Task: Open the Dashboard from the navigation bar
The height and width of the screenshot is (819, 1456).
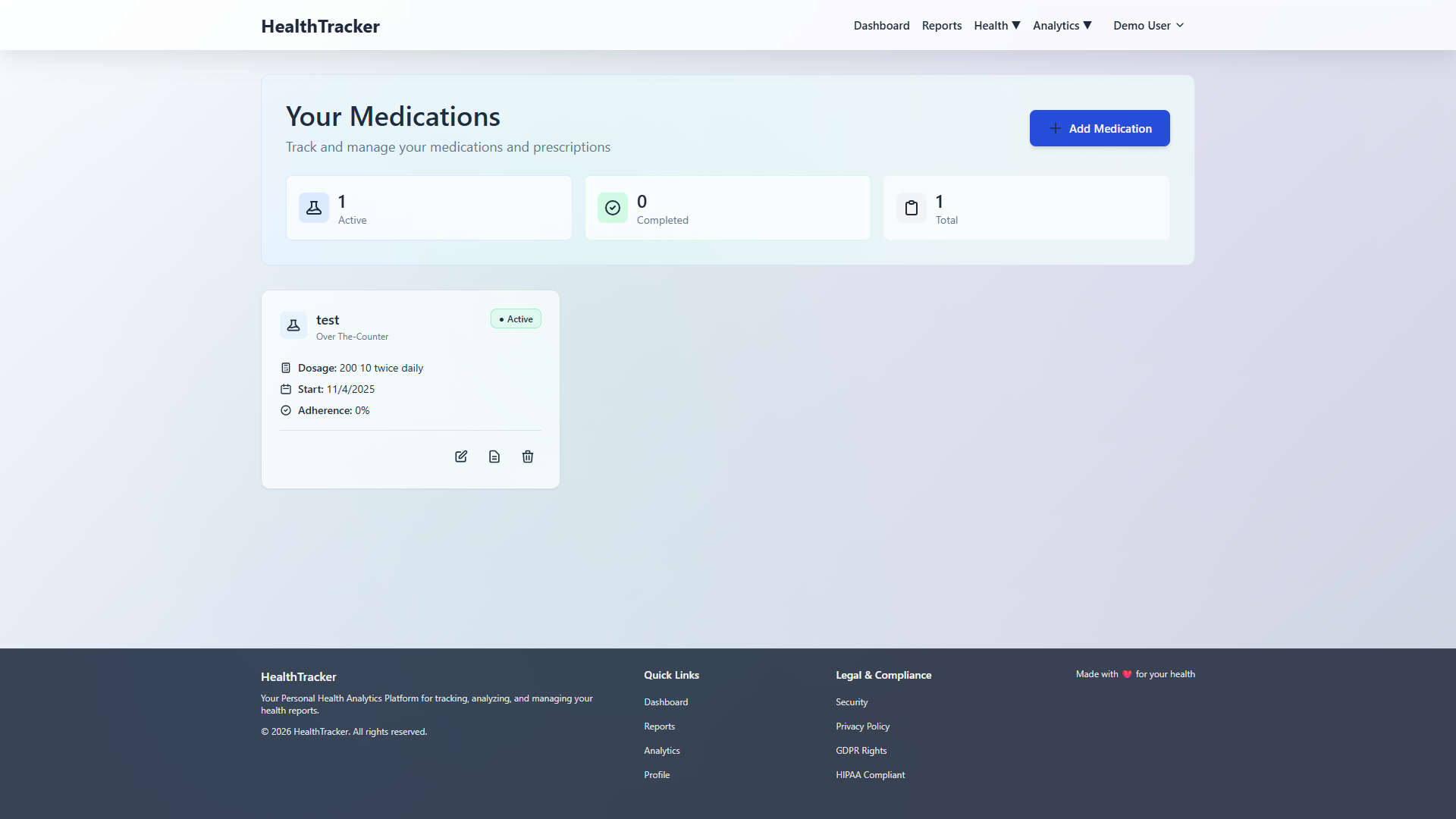Action: click(881, 25)
